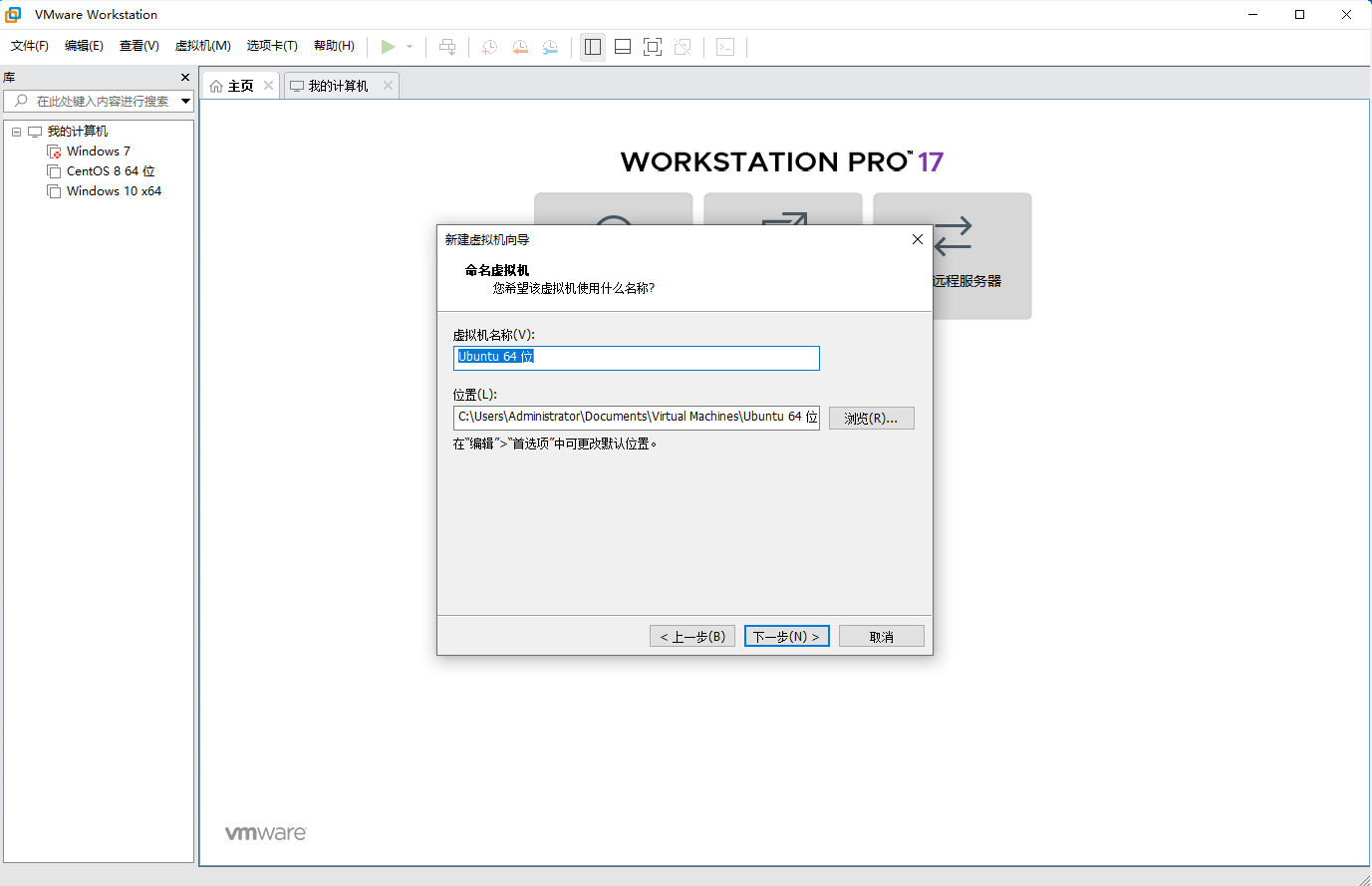The image size is (1372, 886).
Task: Click the Unity mode toolbar icon
Action: point(683,47)
